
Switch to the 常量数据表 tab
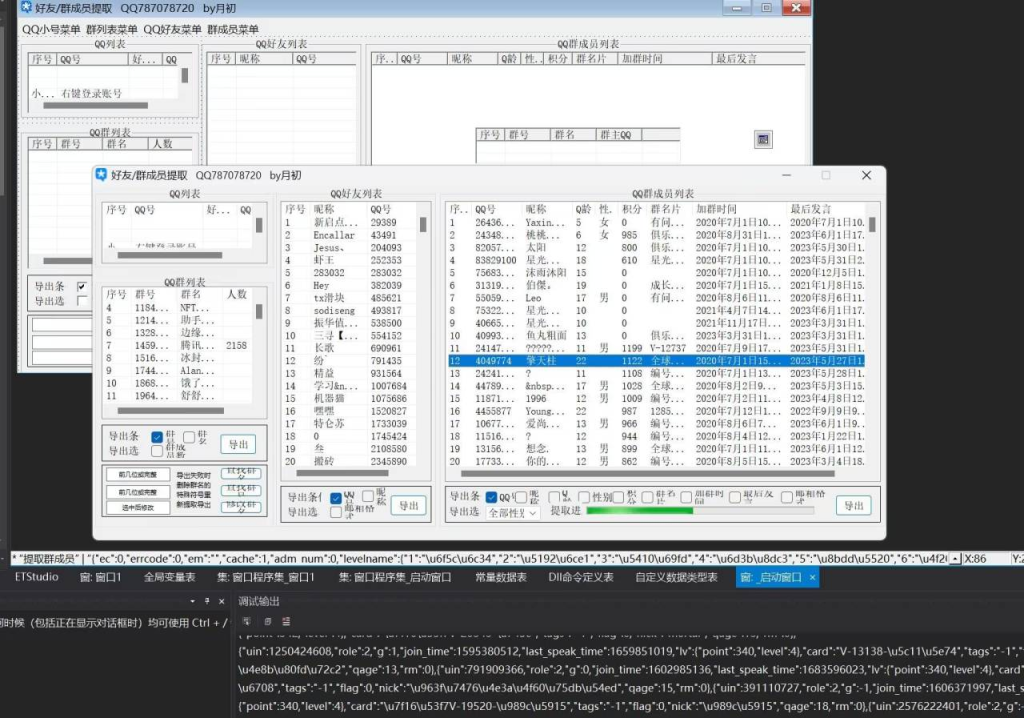point(501,577)
